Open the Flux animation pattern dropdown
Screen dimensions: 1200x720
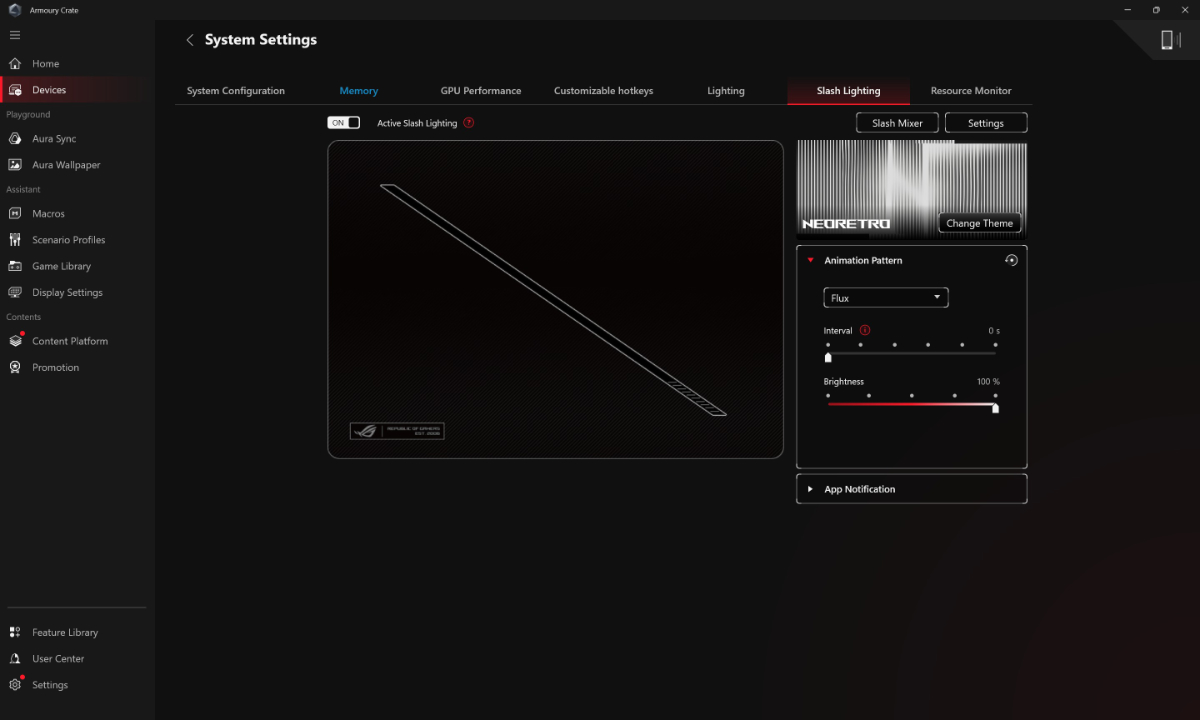coord(885,298)
